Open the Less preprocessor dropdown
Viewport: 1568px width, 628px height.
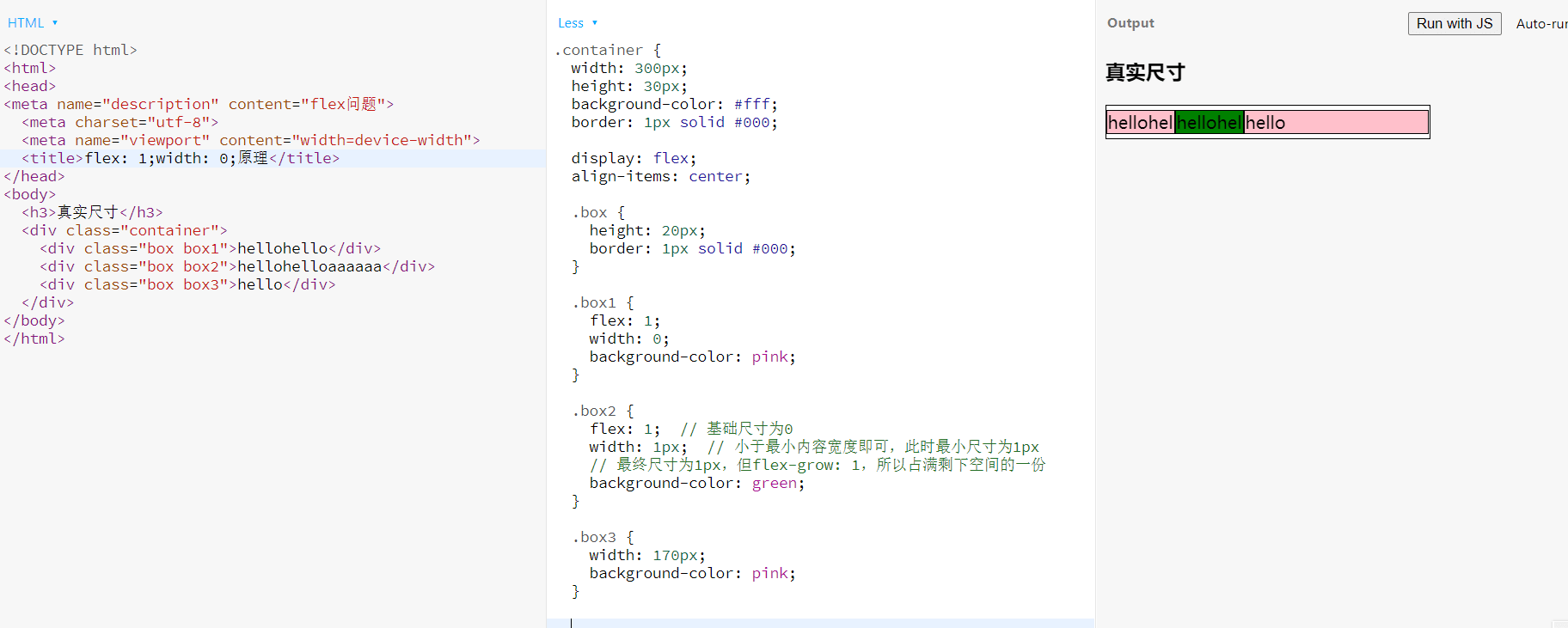click(578, 23)
